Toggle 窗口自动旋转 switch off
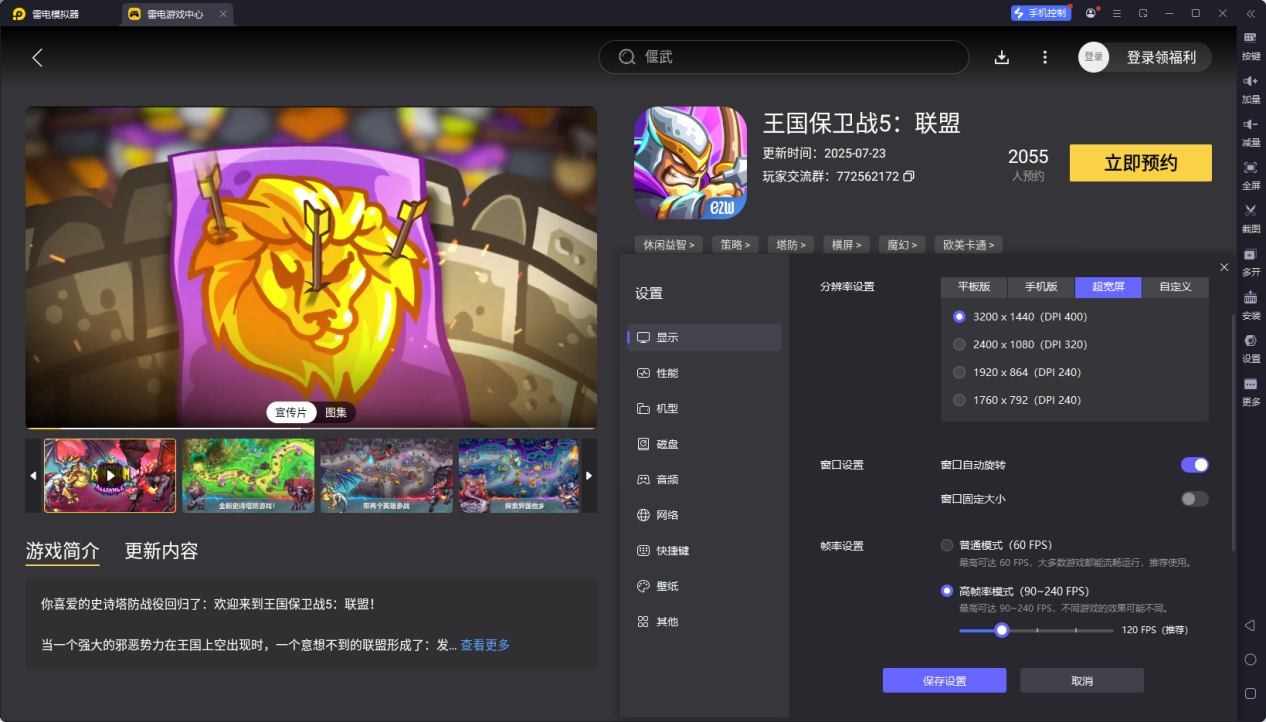Image resolution: width=1266 pixels, height=722 pixels. click(1195, 465)
